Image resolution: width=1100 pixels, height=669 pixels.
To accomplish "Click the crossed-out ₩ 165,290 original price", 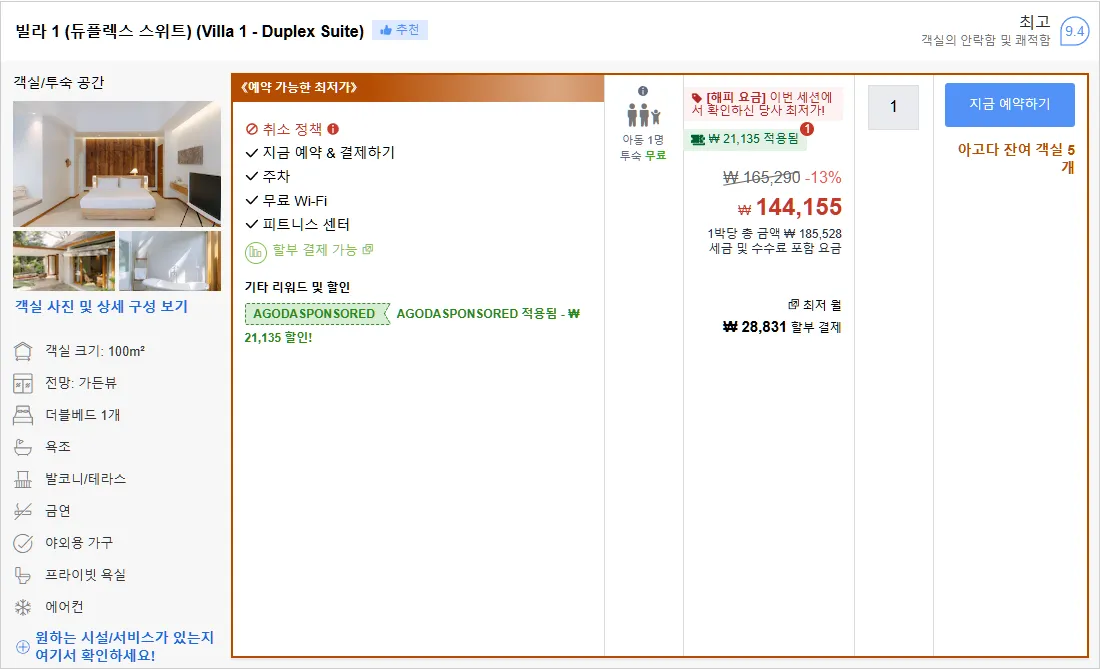I will click(x=762, y=177).
